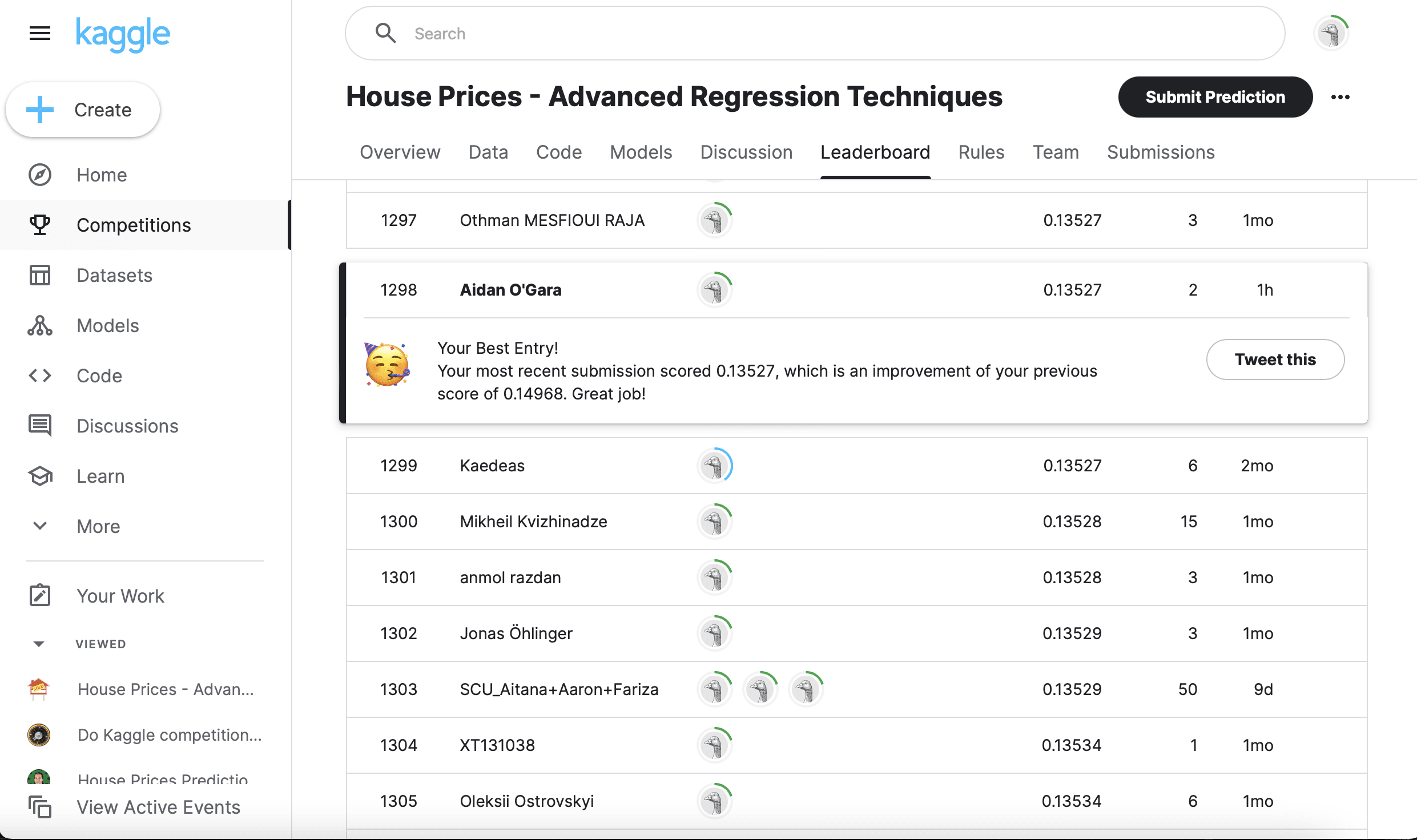This screenshot has width=1417, height=840.
Task: Select the Home compass icon in sidebar
Action: [x=39, y=175]
